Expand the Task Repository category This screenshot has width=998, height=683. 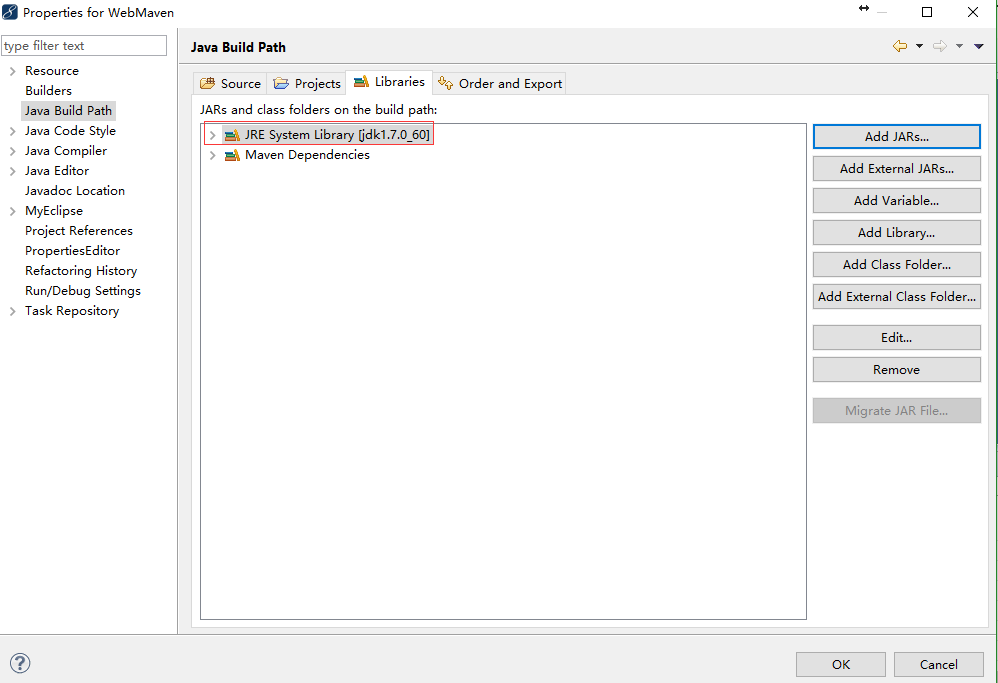coord(13,311)
